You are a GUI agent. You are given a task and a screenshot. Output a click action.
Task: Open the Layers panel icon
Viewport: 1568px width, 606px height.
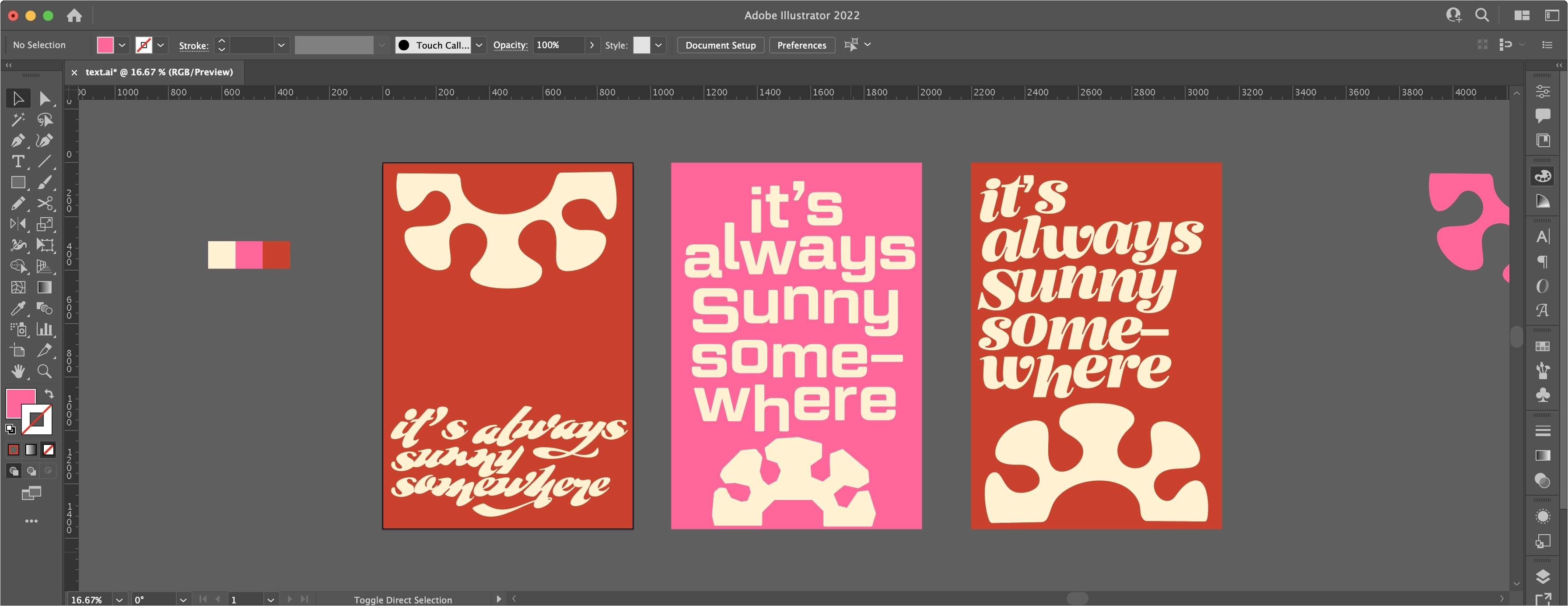click(1543, 576)
